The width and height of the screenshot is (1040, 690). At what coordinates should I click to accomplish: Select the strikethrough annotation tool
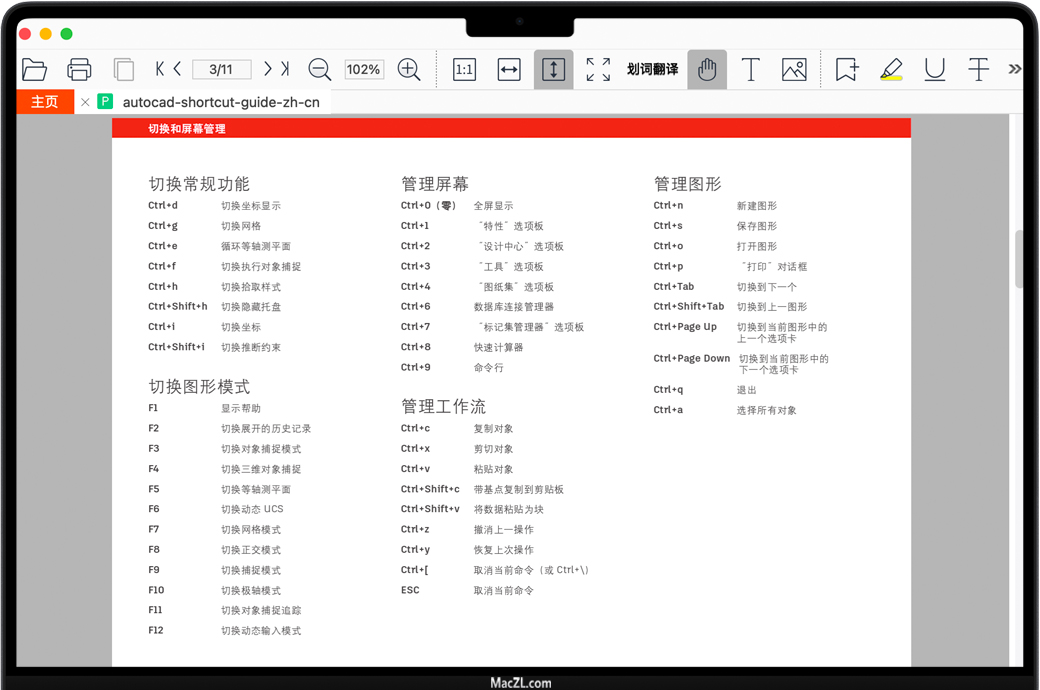[x=978, y=69]
